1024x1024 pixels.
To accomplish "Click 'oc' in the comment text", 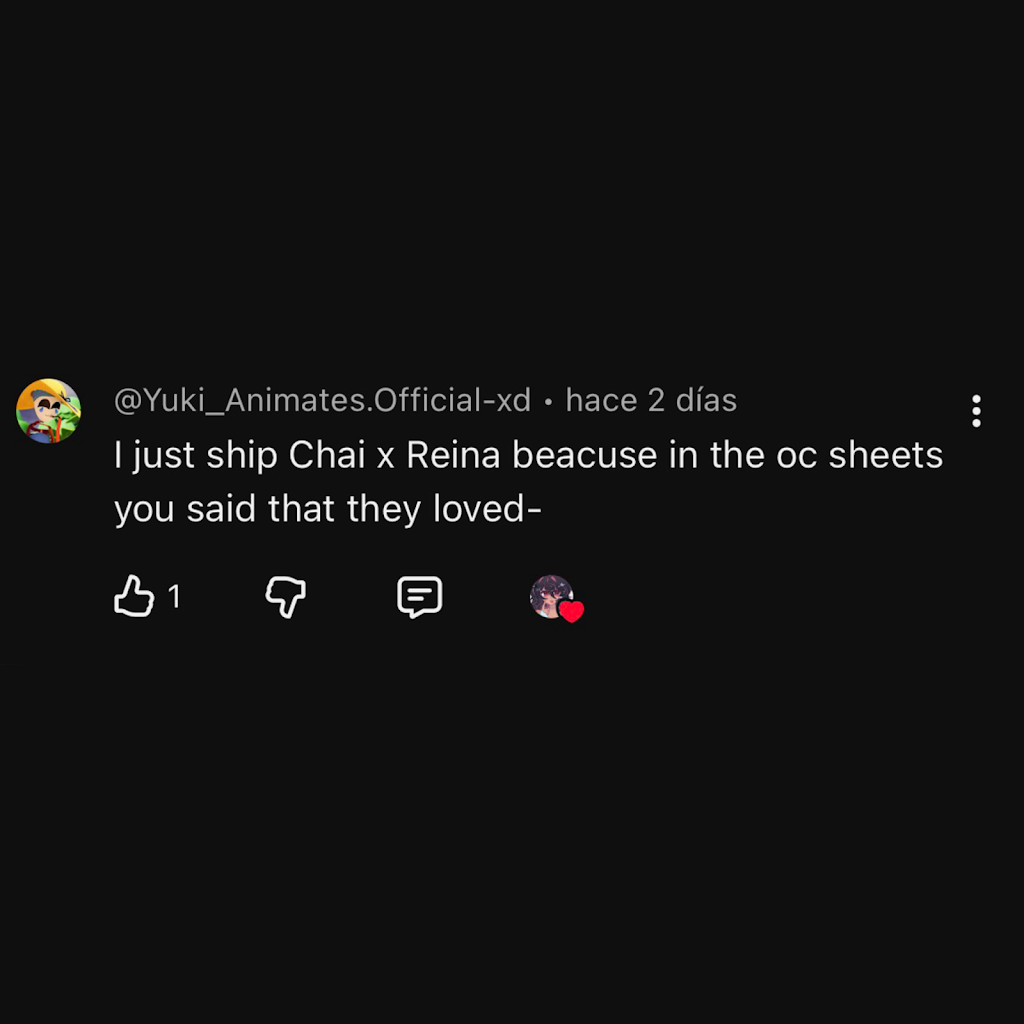I will coord(796,456).
